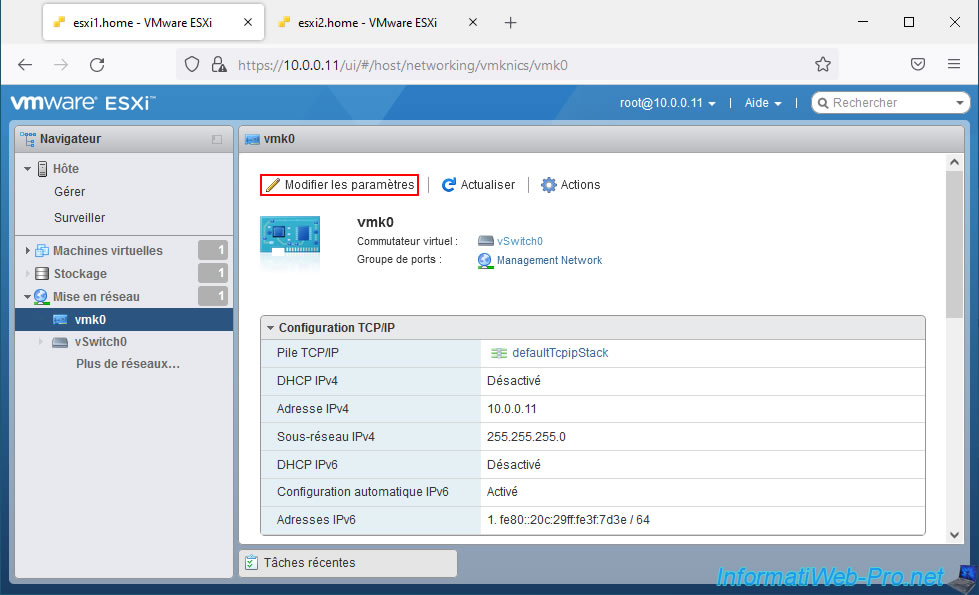
Task: Collapse the Mise en réseau node
Action: [27, 297]
